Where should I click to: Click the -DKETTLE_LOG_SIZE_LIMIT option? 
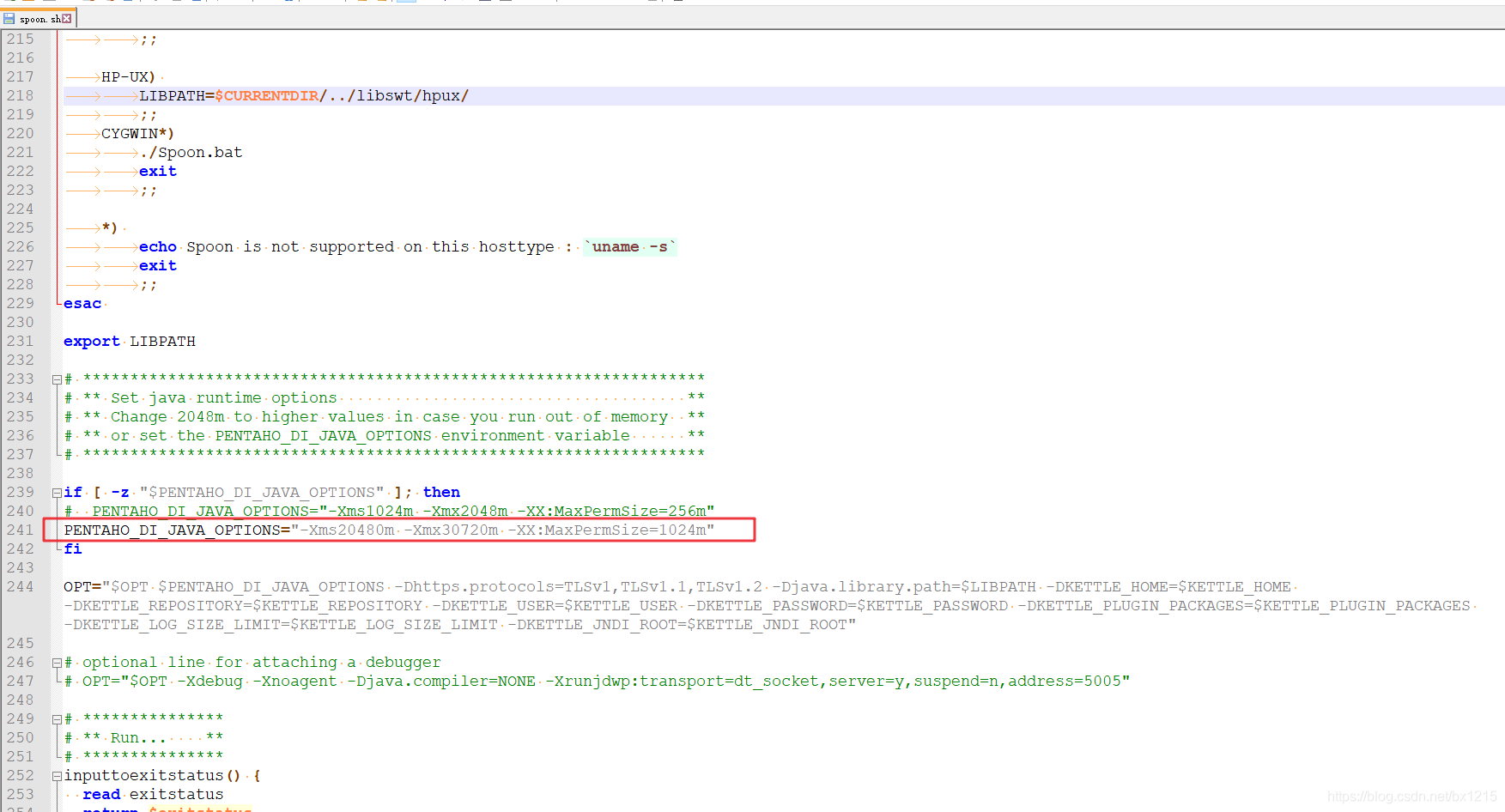281,624
